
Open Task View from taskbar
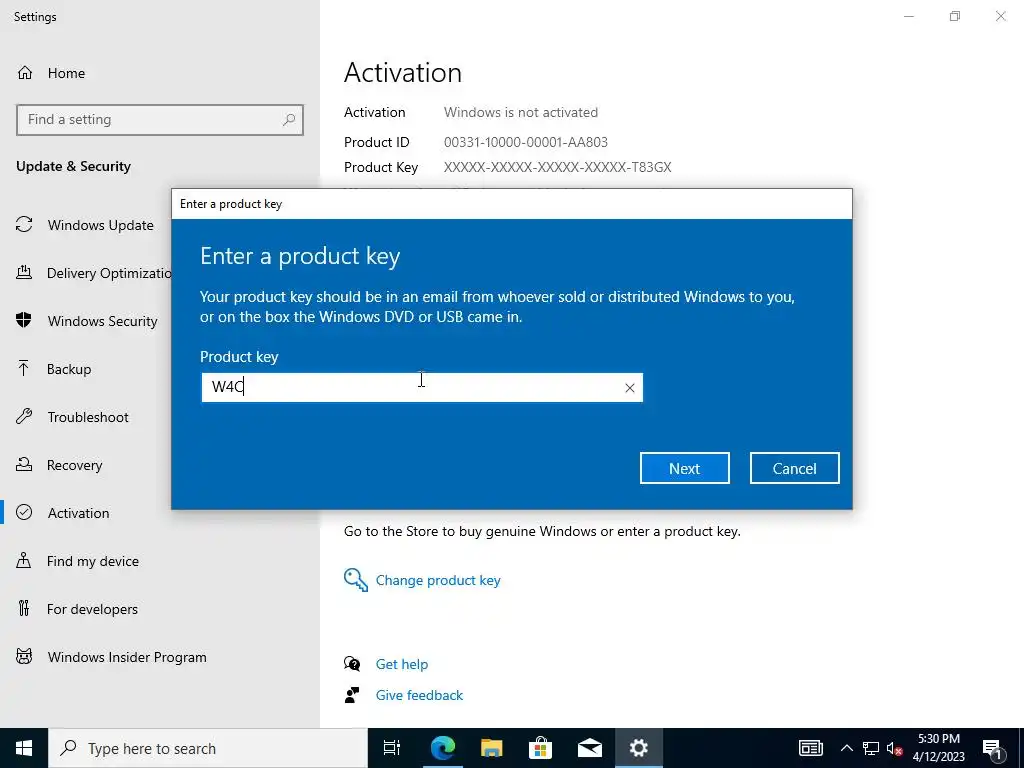pos(392,748)
